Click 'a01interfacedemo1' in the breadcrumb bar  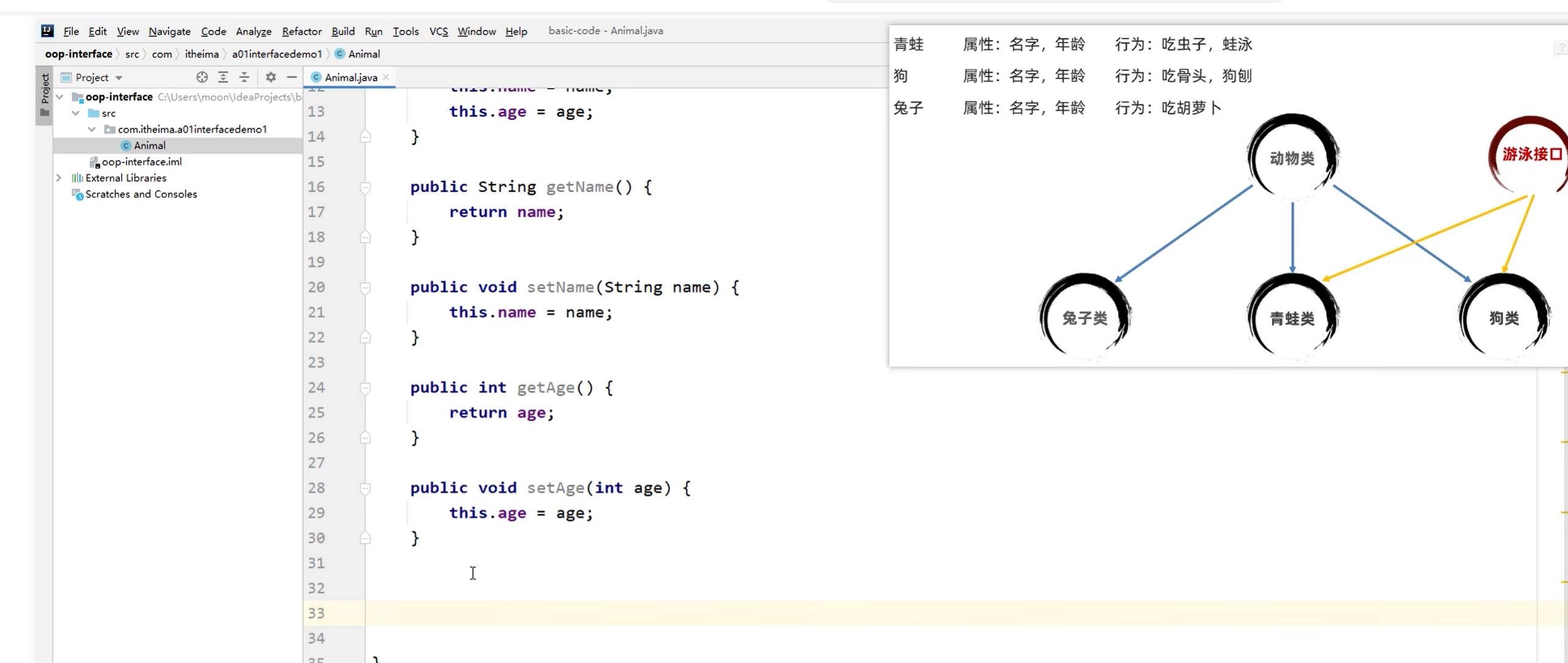[x=276, y=54]
